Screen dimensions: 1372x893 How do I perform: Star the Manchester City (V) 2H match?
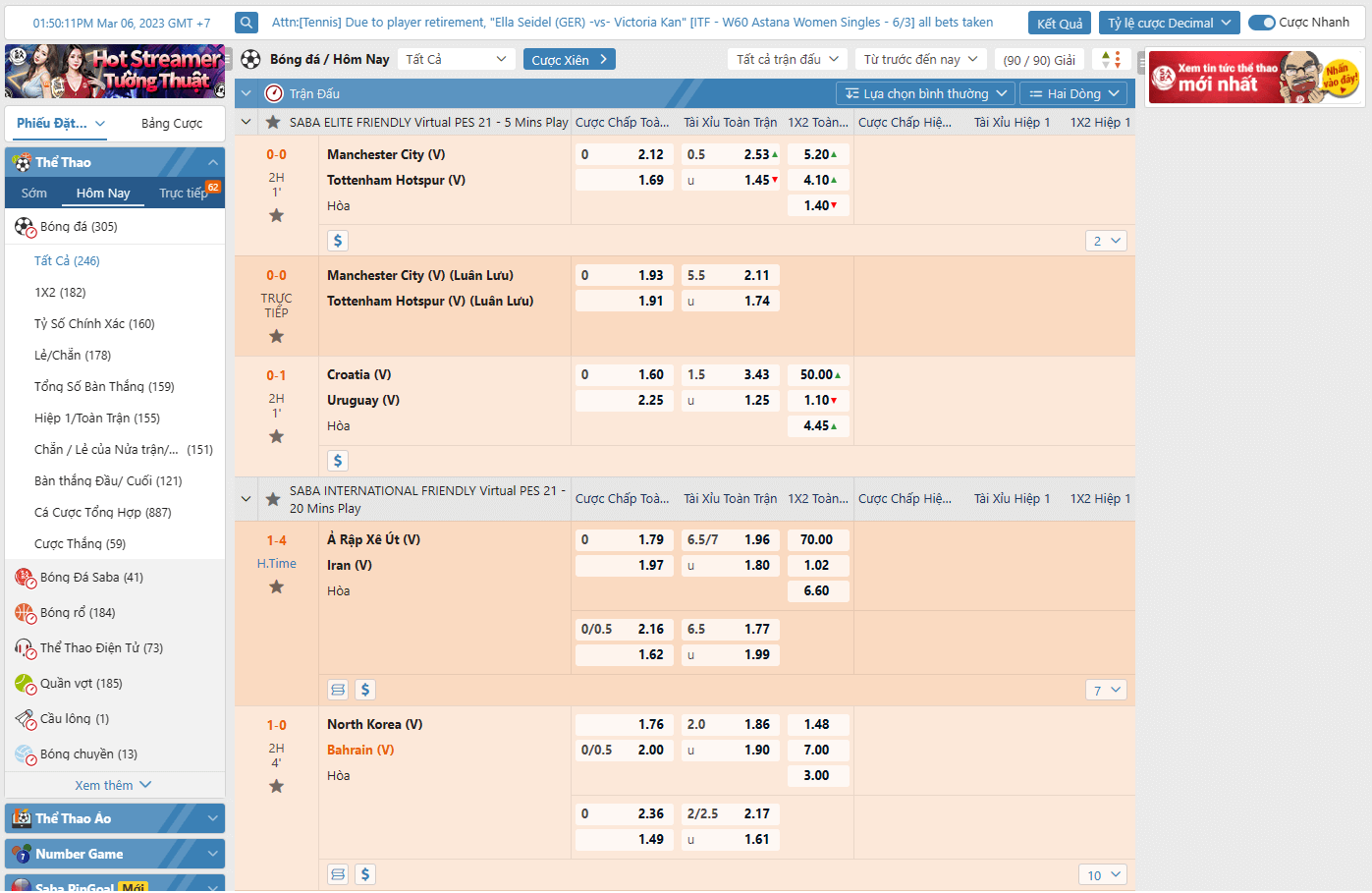point(277,215)
